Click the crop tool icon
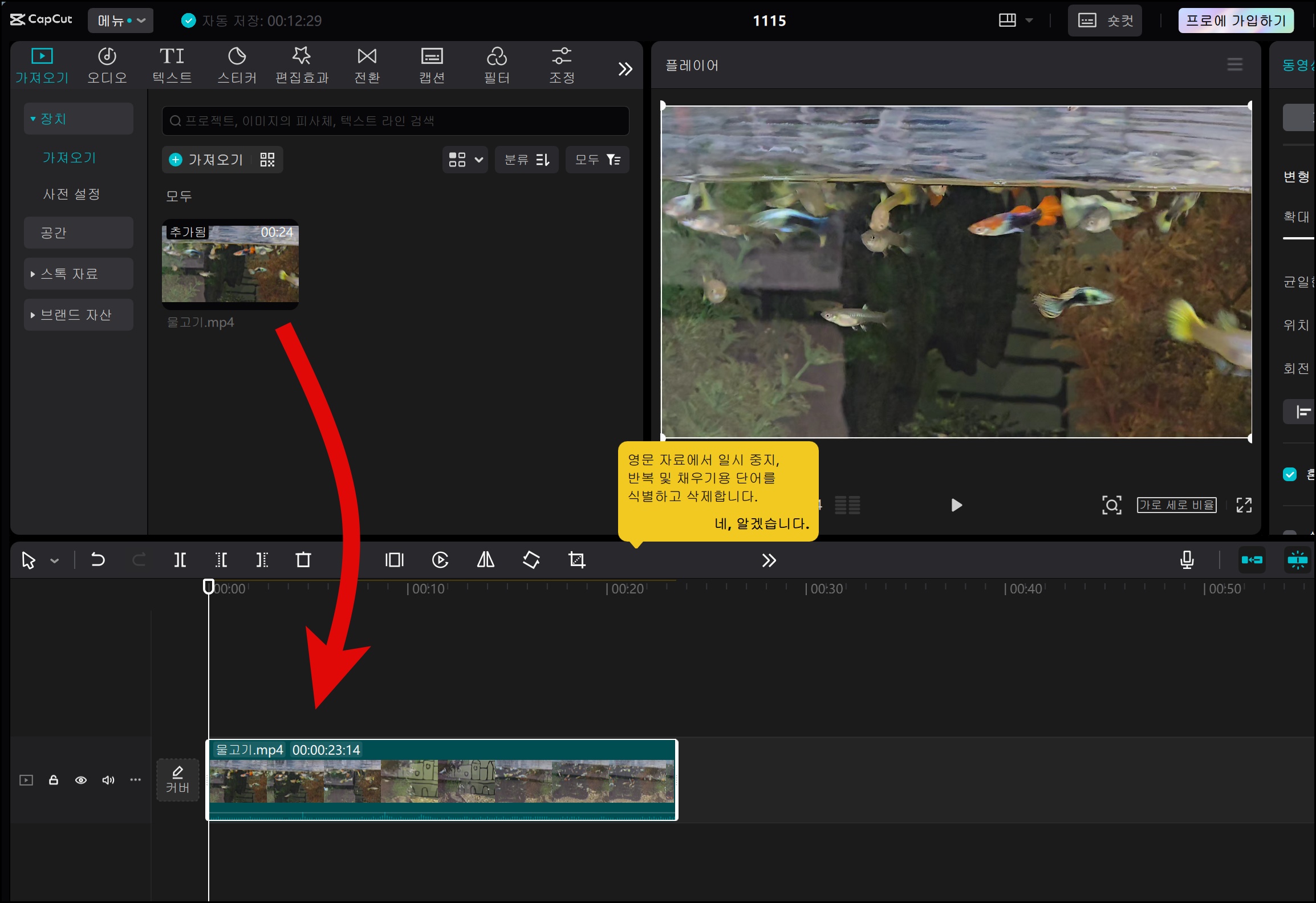 (x=576, y=560)
